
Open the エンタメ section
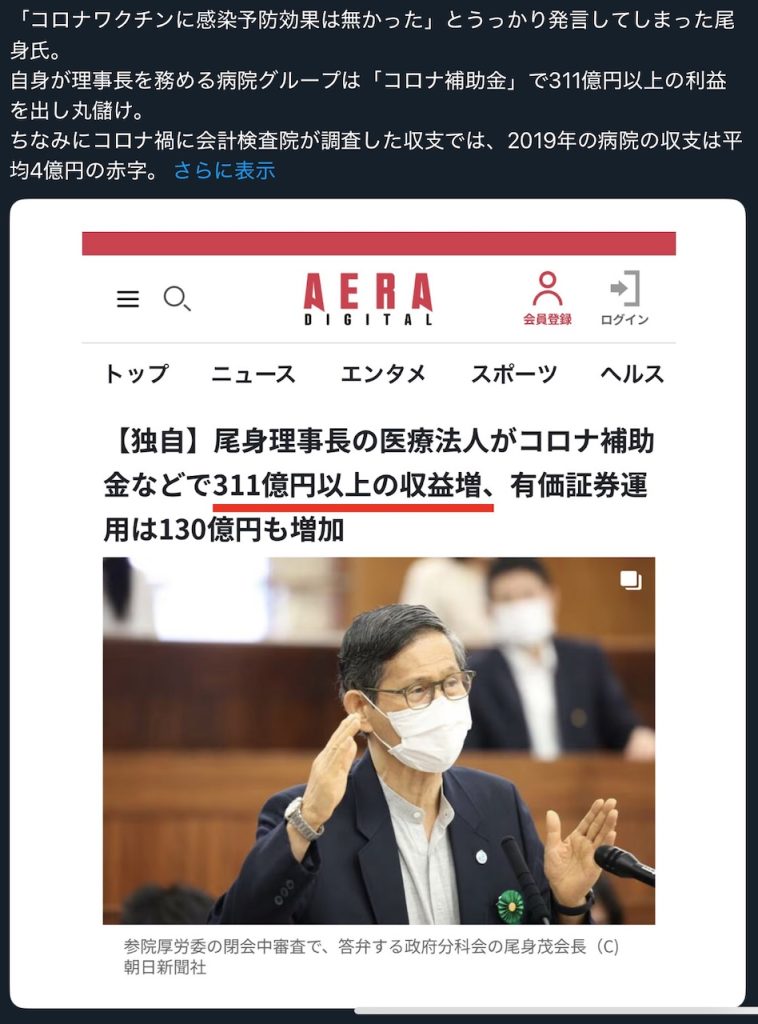pos(383,374)
